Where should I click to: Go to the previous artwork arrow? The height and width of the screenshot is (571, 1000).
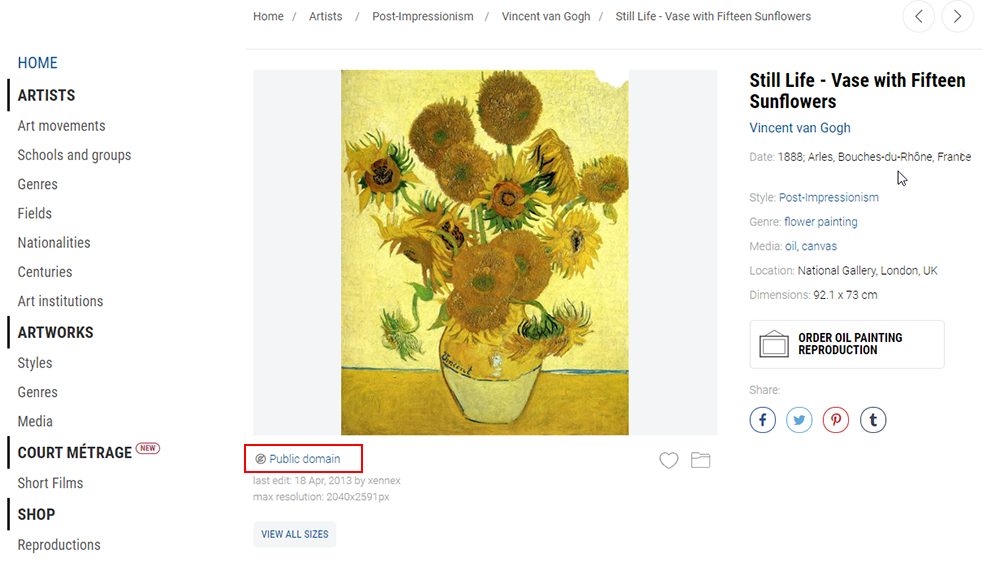(919, 17)
